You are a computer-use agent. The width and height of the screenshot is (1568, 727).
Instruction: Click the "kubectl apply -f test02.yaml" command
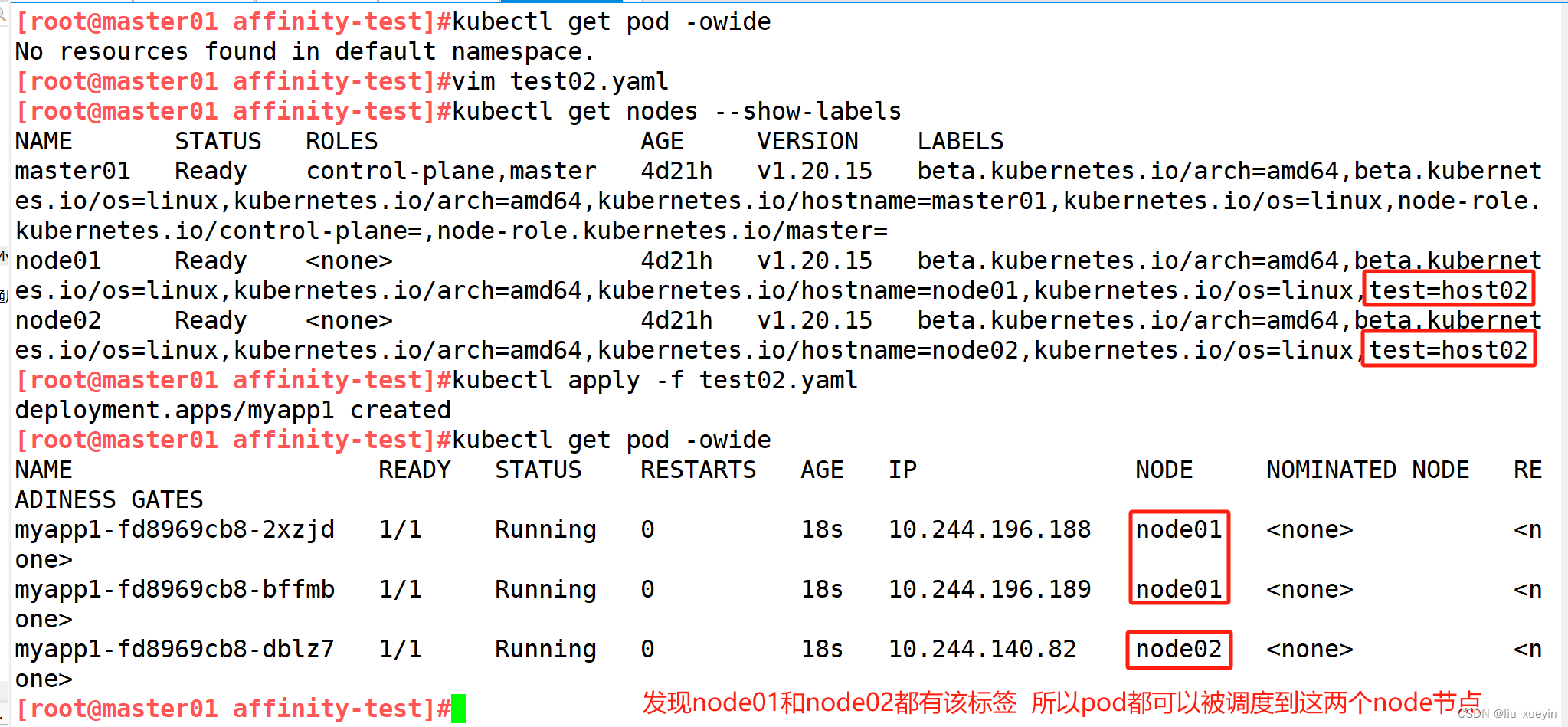point(655,380)
